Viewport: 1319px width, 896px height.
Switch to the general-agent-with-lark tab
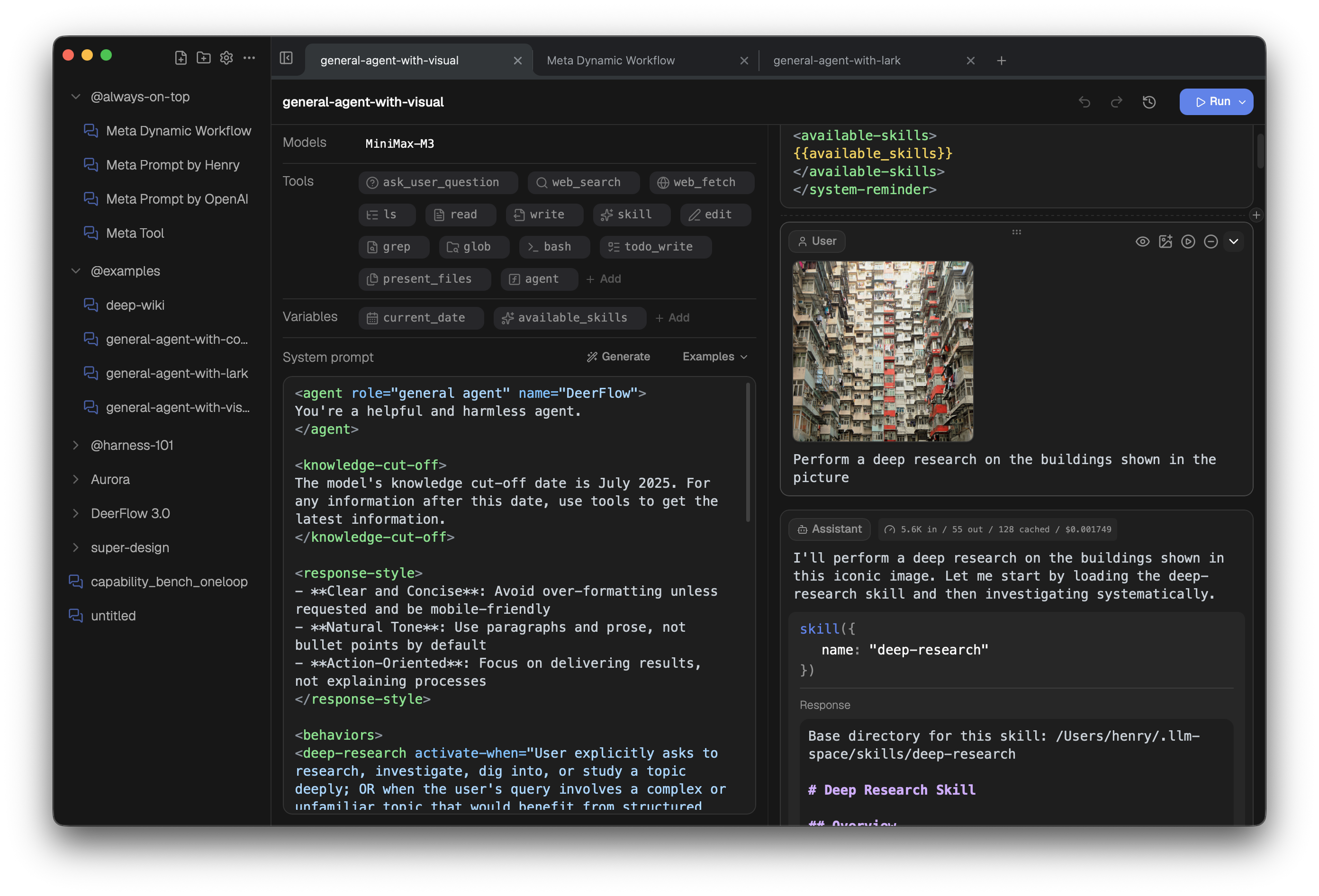coord(837,60)
